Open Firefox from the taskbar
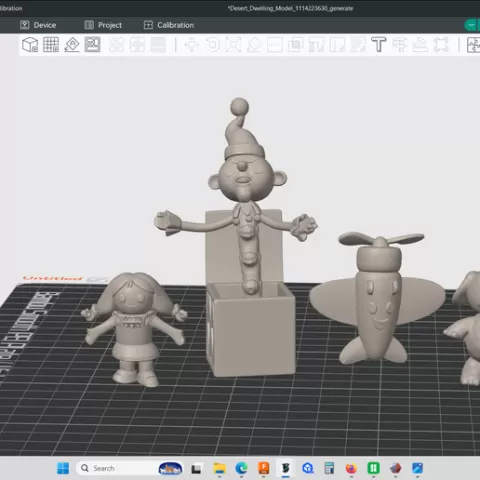Viewport: 480px width, 480px height. tap(351, 468)
